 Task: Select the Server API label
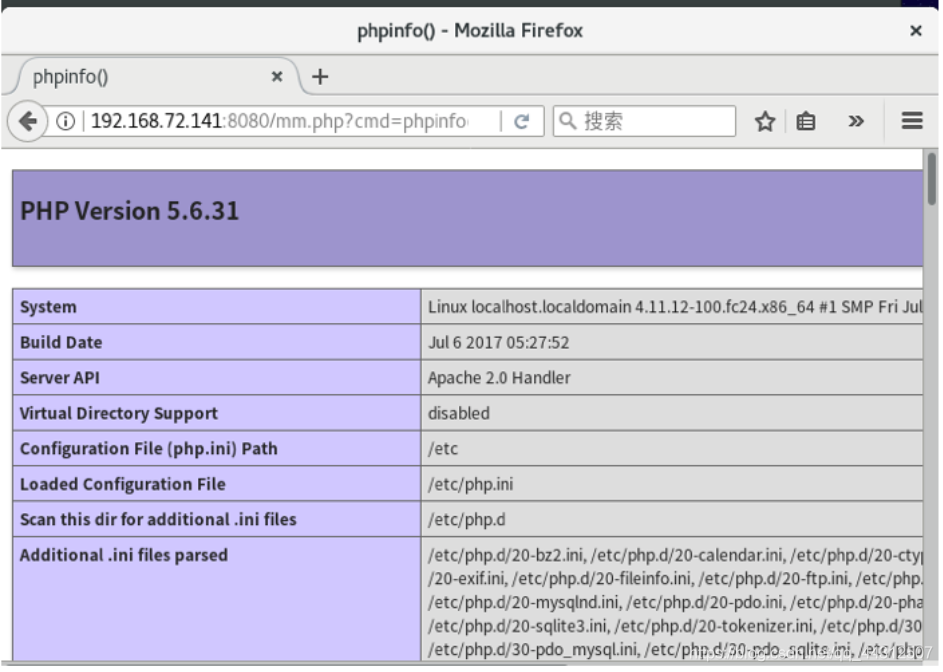click(x=60, y=378)
